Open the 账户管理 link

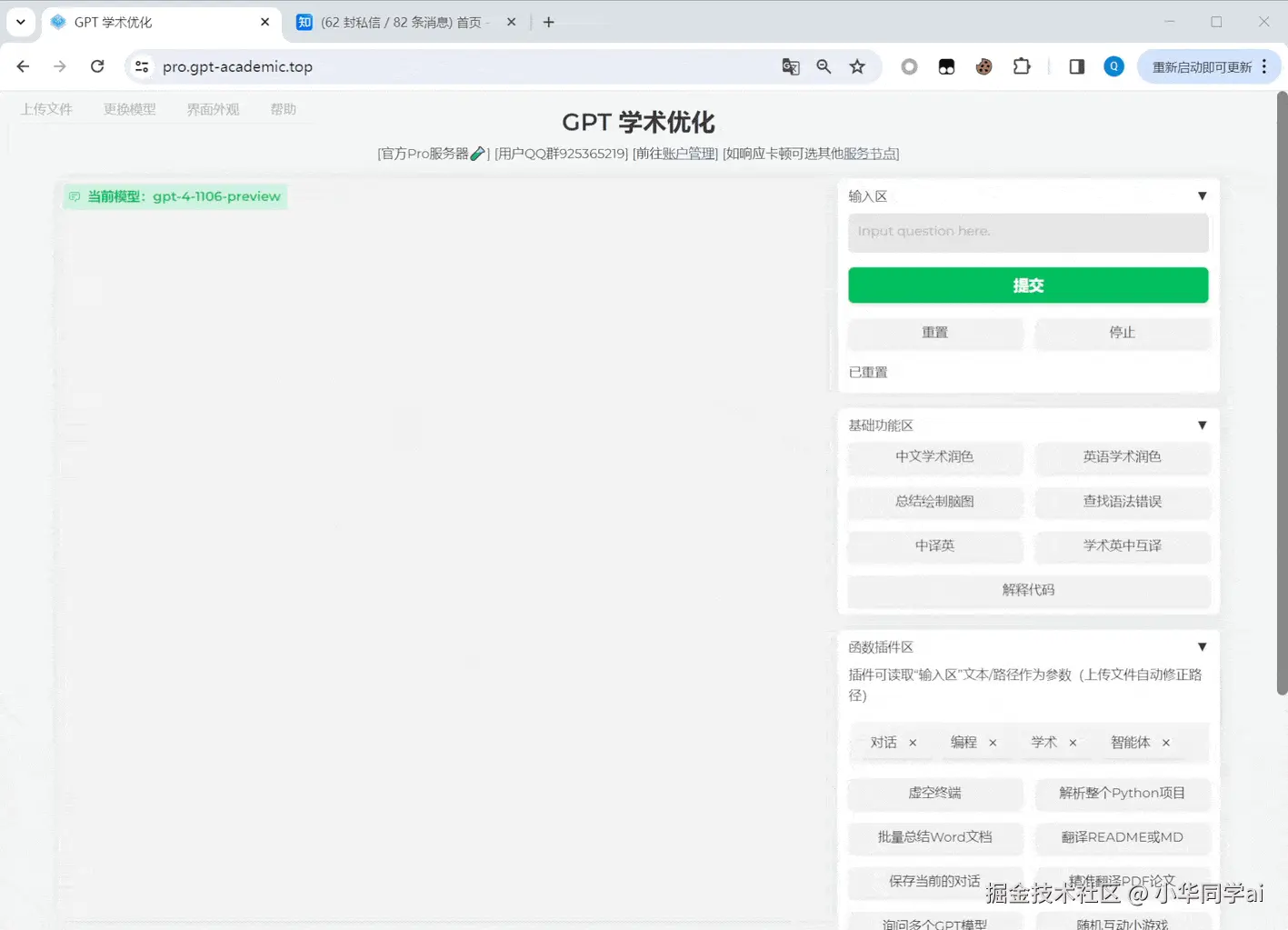click(689, 154)
